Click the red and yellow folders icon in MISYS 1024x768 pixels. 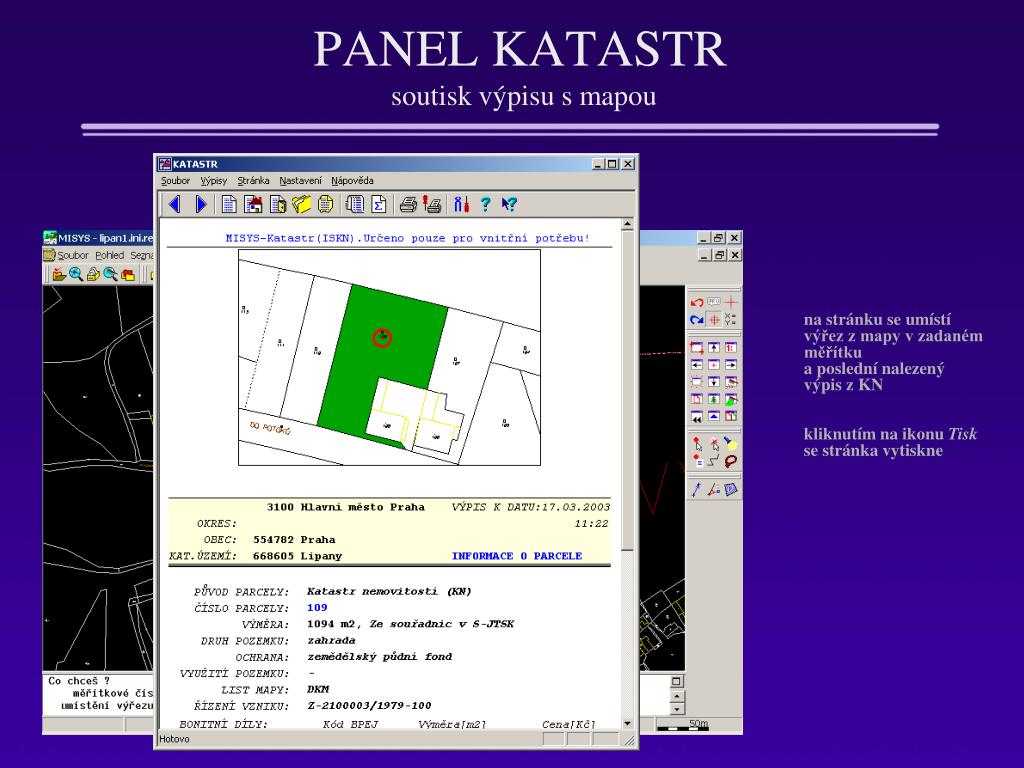click(x=128, y=274)
